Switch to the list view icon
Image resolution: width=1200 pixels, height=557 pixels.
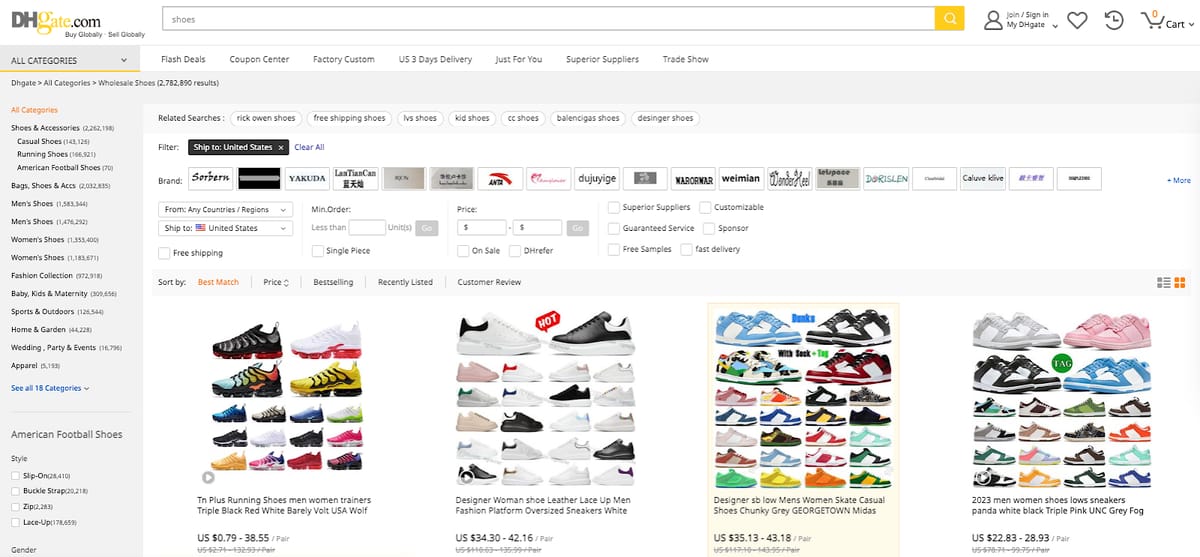click(x=1163, y=283)
